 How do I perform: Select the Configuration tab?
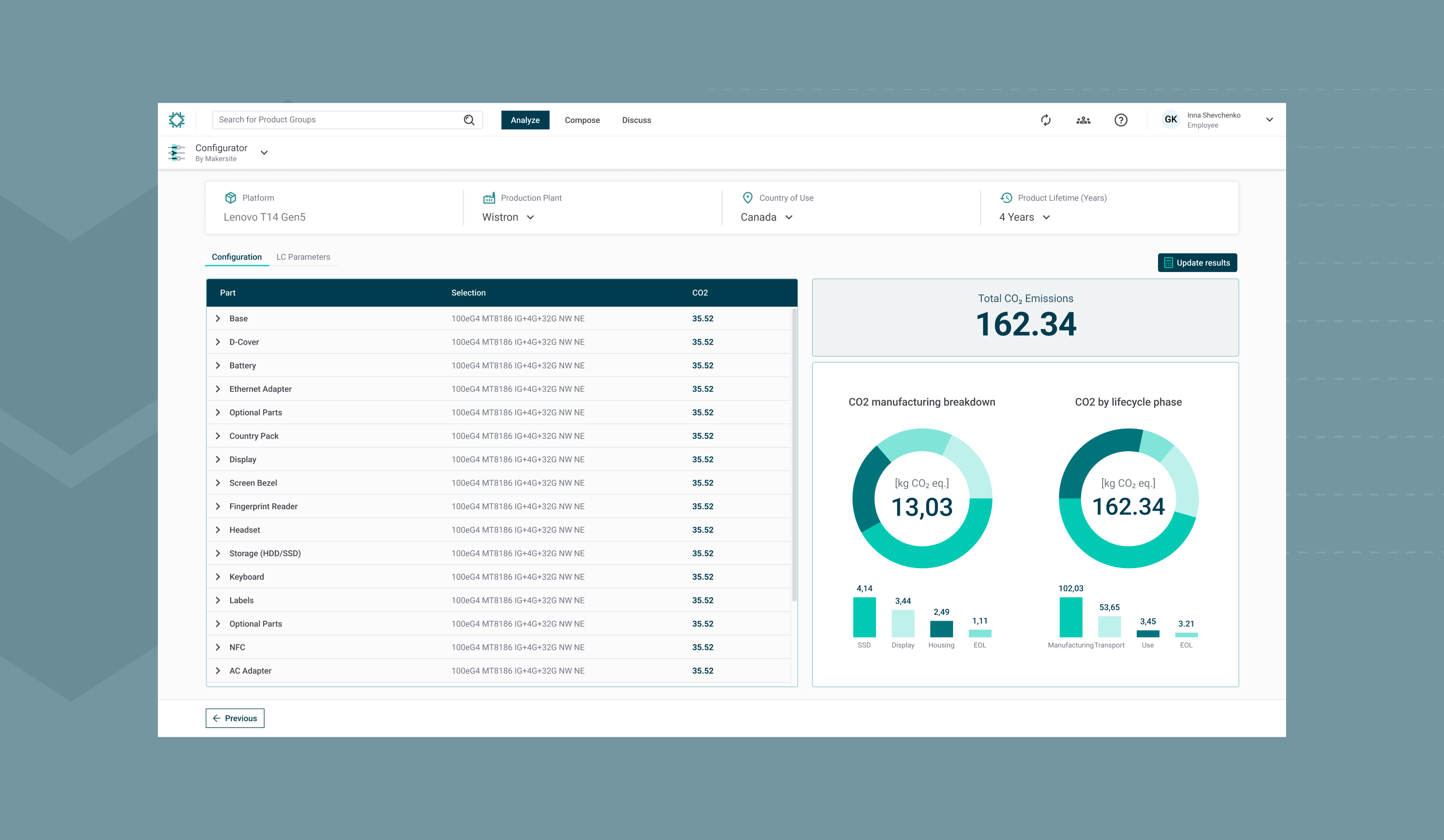(x=237, y=257)
